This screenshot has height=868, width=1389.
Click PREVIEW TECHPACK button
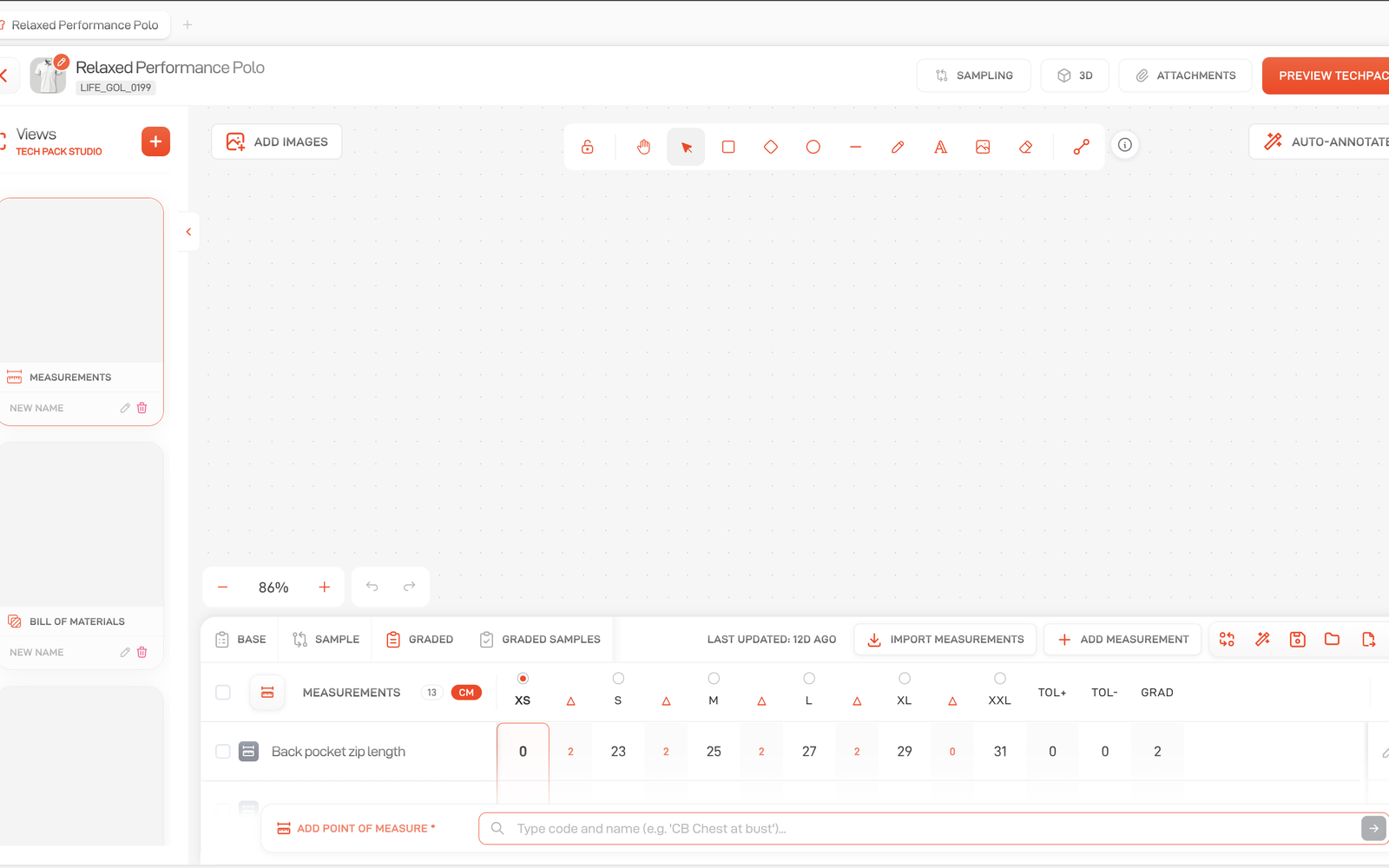[x=1326, y=76]
